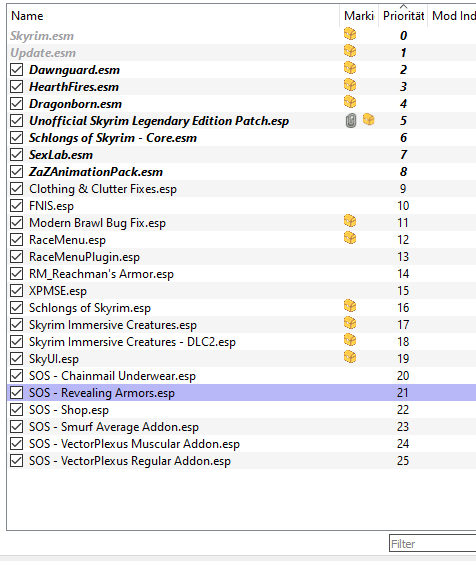Click the paperclip icon on the Unofficial Skyrim Legendary Edition Patch row
Viewport: 476px width, 561px height.
coord(351,121)
